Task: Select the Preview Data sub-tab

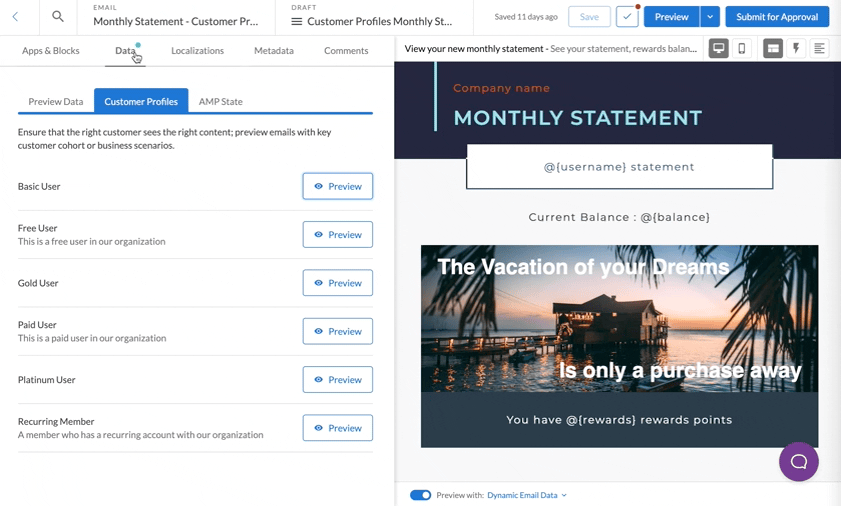Action: (56, 101)
